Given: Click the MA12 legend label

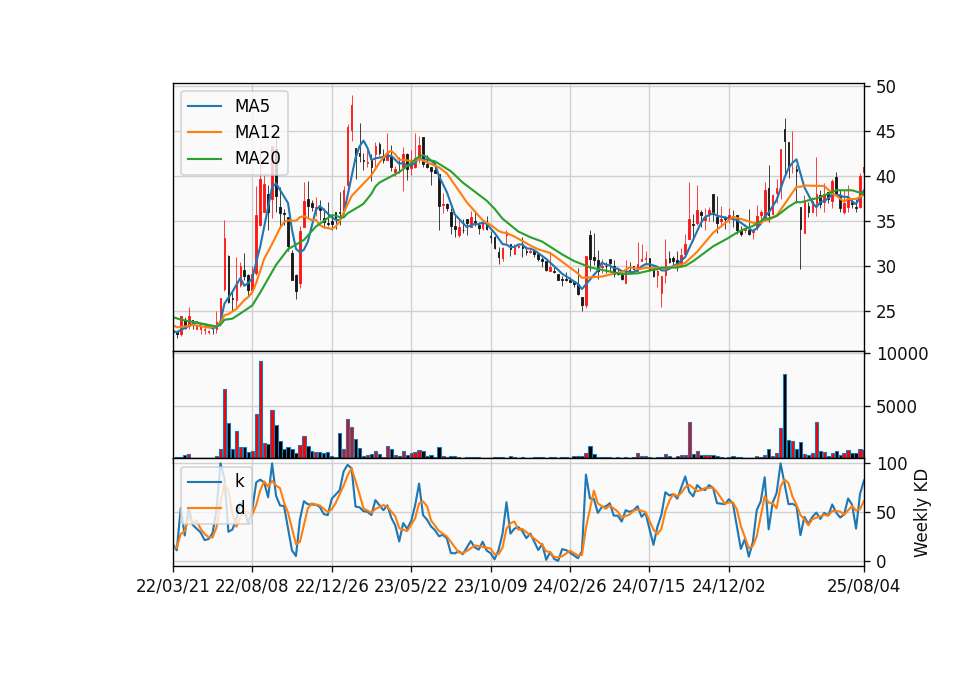Looking at the screenshot, I should [x=257, y=132].
